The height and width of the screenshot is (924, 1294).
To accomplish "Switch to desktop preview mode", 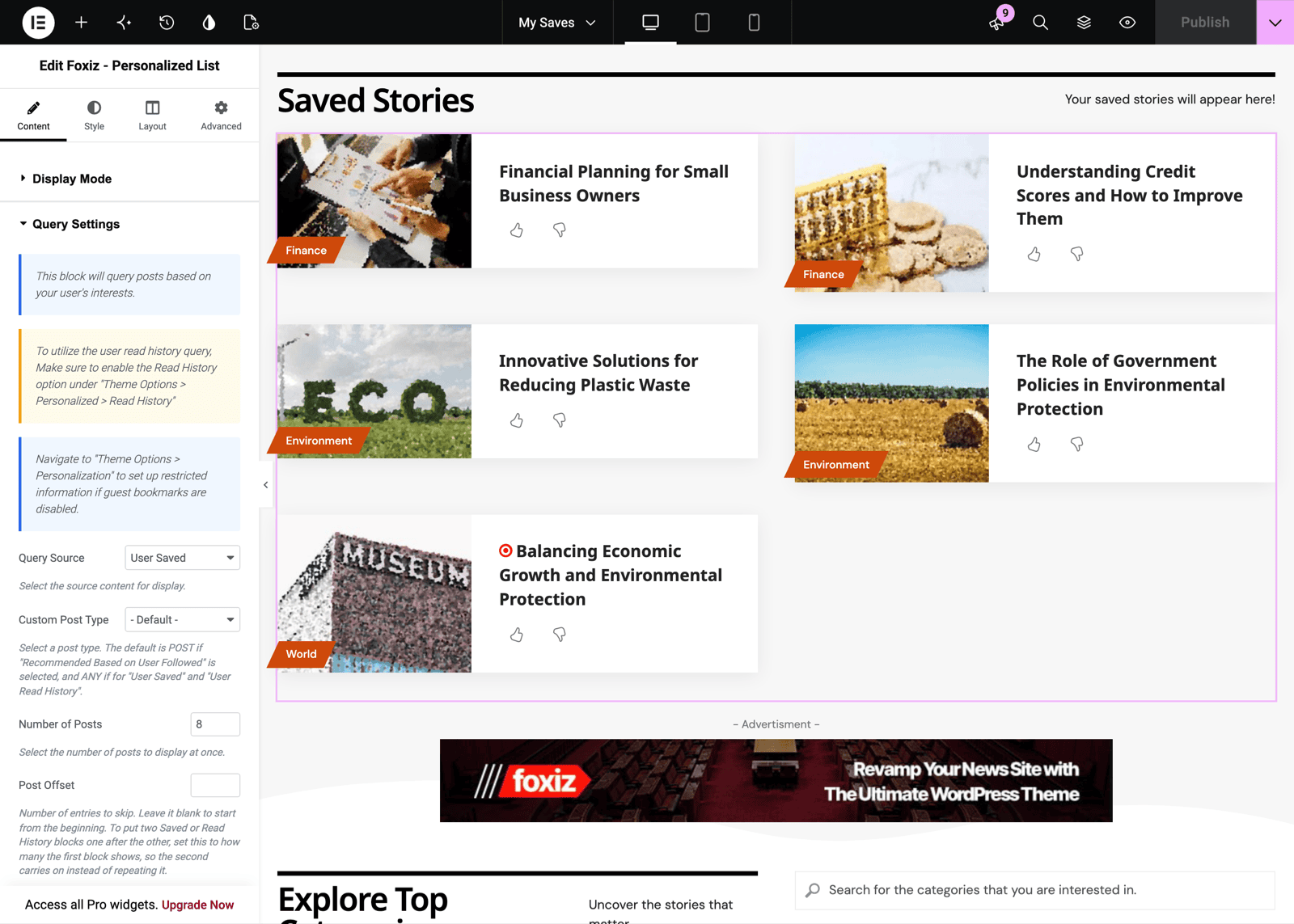I will 650,23.
